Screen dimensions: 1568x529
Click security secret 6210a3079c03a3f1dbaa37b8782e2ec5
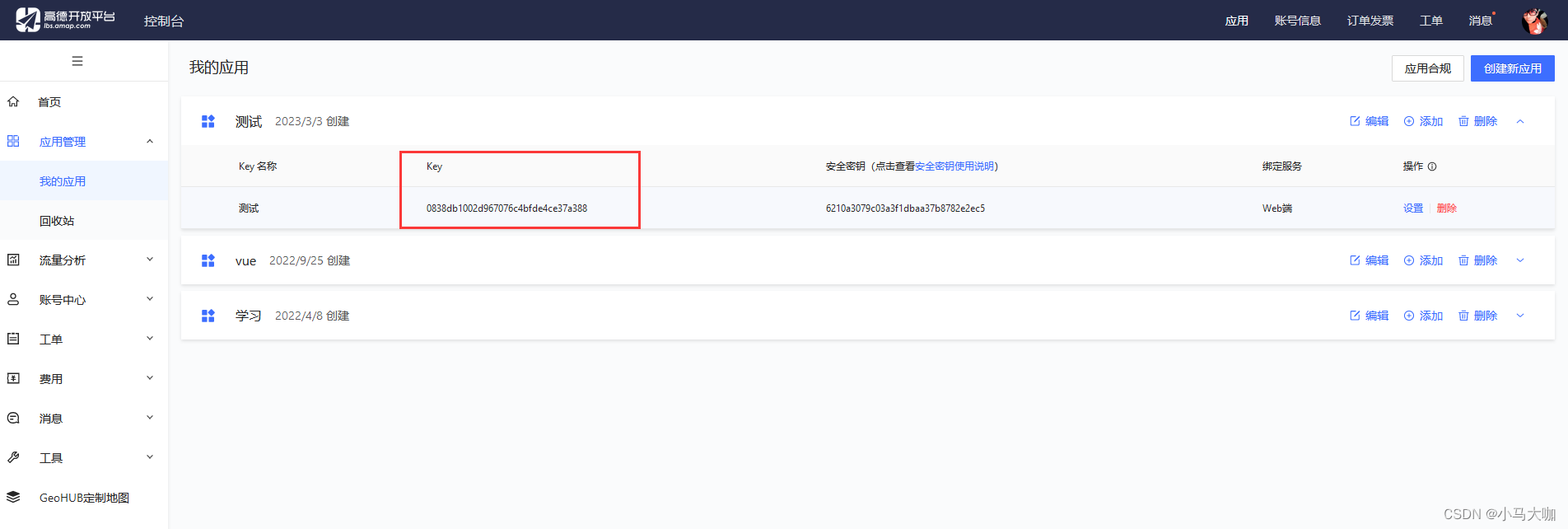tap(905, 208)
